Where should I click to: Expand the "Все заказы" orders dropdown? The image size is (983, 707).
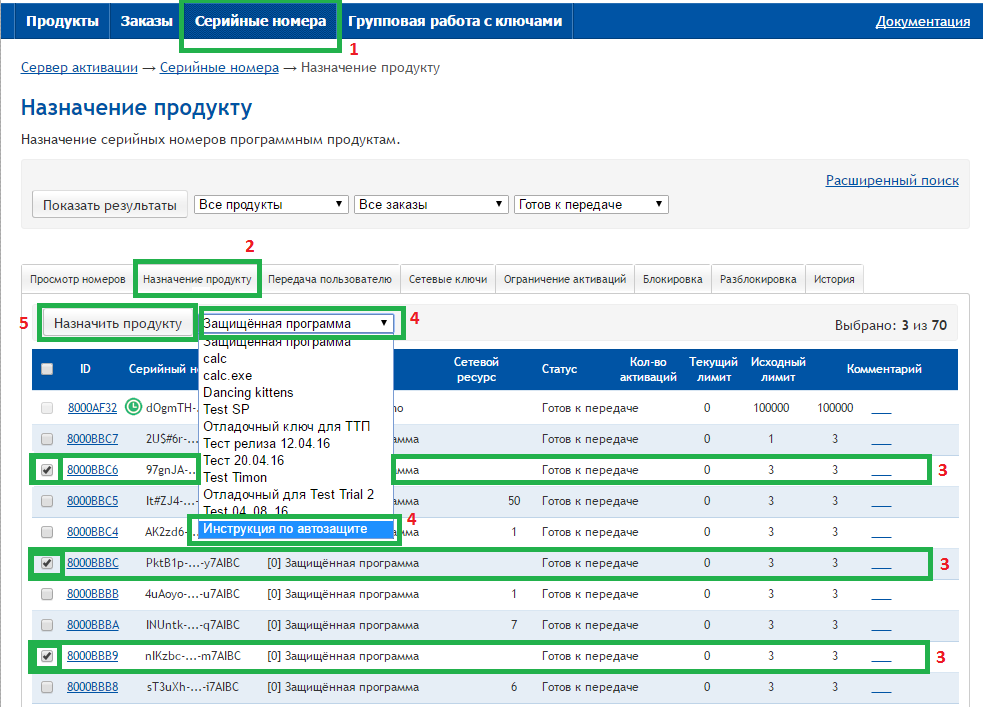tap(431, 204)
